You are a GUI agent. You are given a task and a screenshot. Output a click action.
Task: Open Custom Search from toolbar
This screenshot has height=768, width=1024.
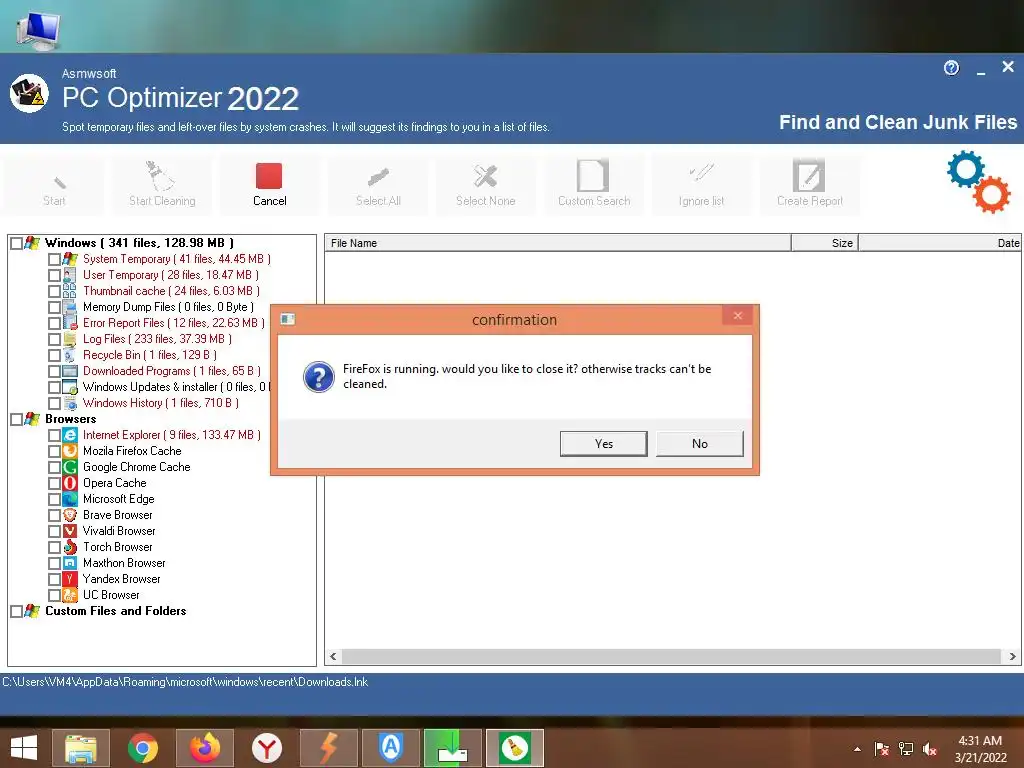click(594, 185)
